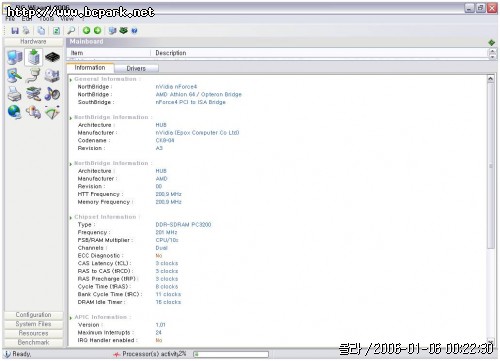Viewport: 500px width, 361px height.
Task: Click the FSB/RAM Multiplier label
Action: coord(105,240)
